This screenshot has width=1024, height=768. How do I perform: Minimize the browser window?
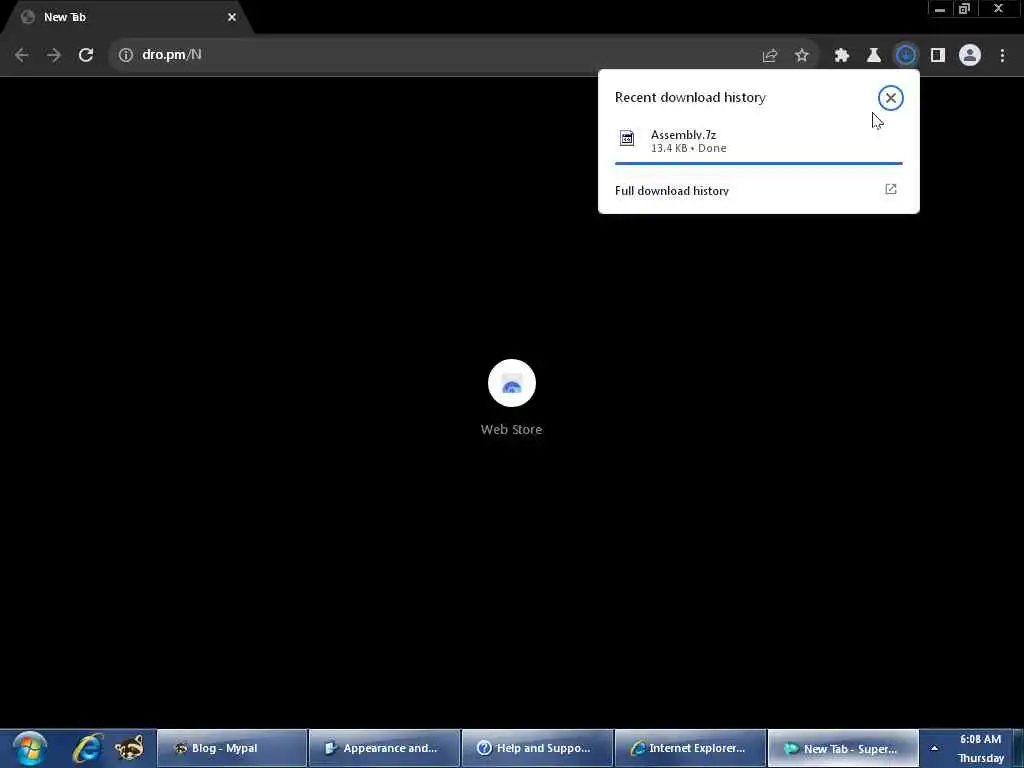pos(940,9)
